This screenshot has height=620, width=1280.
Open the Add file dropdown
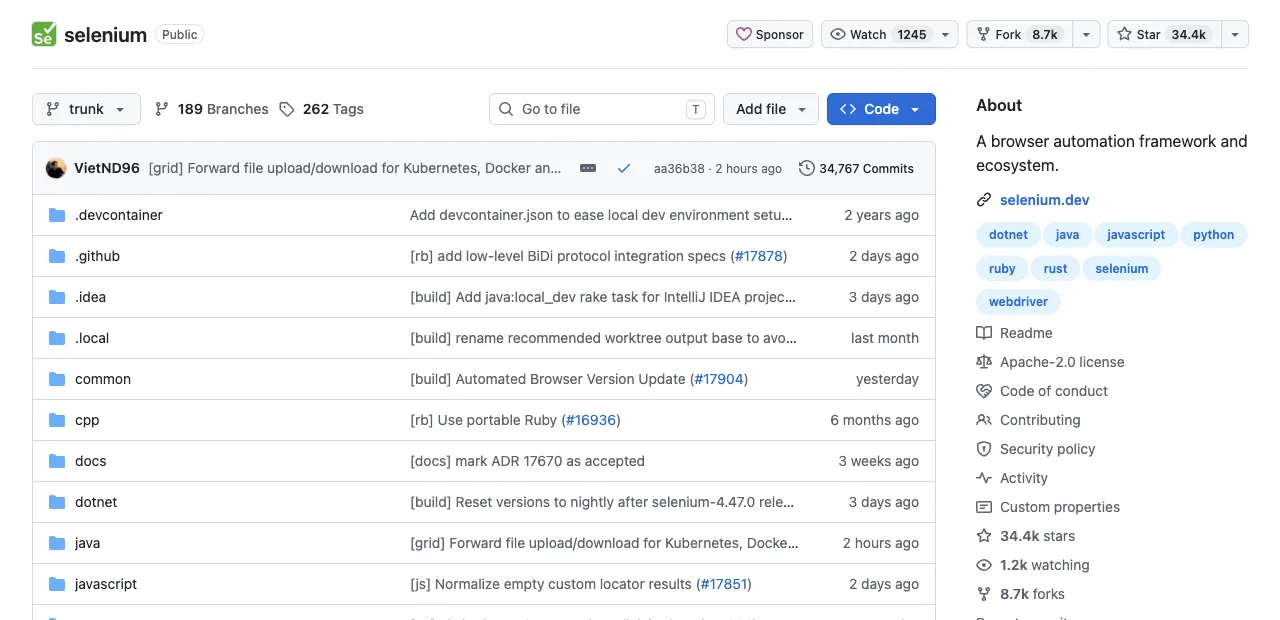[x=771, y=109]
